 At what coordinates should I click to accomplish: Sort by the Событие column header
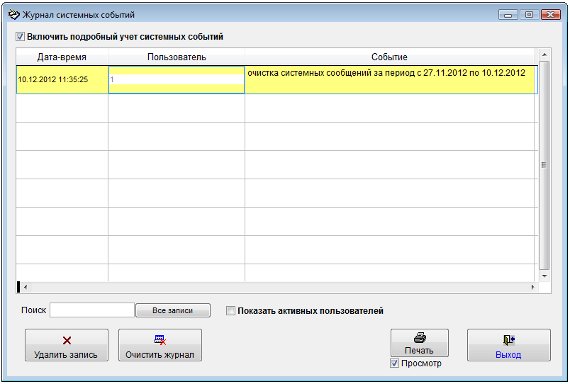point(389,57)
